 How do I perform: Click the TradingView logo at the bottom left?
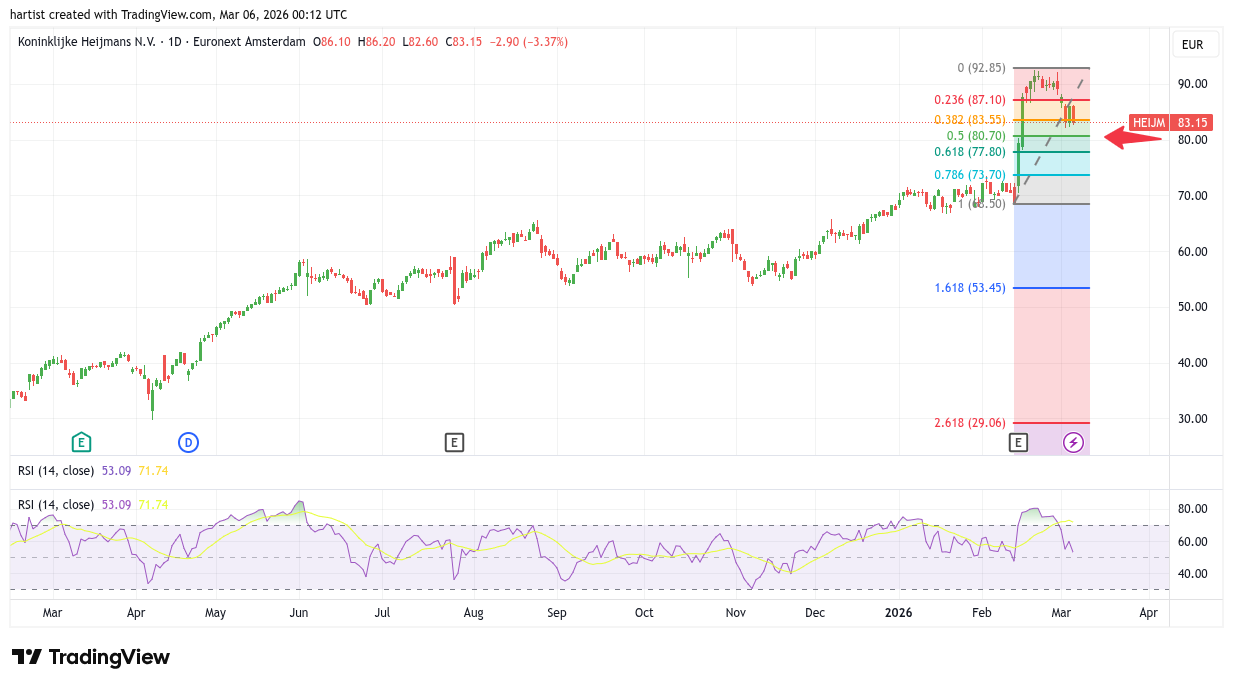click(x=91, y=657)
